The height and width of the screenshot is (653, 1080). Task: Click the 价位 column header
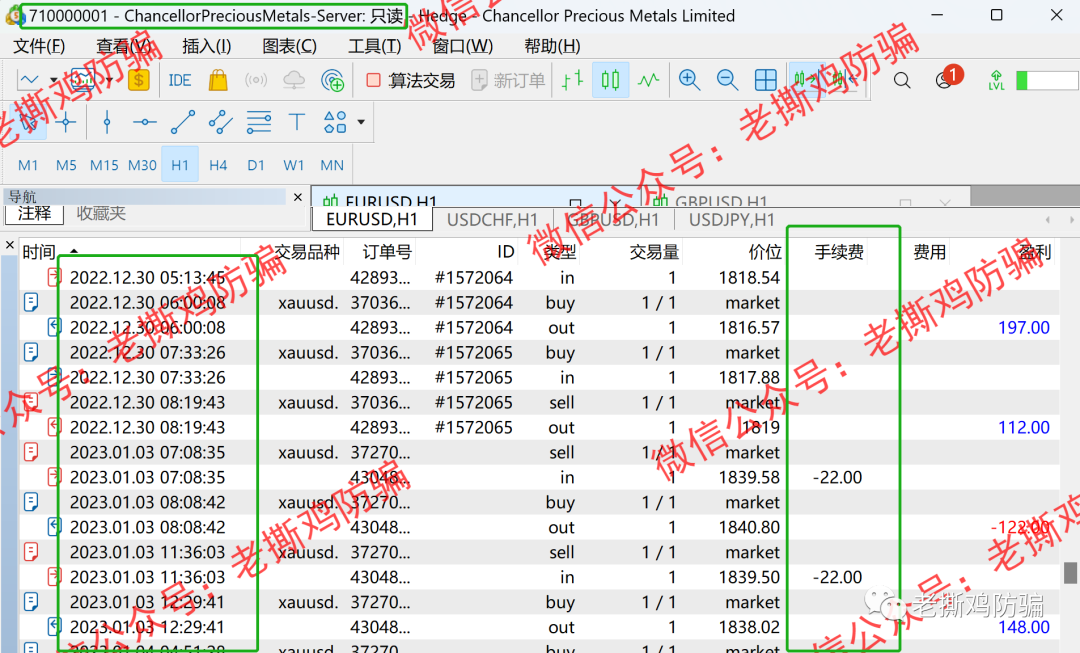[765, 252]
